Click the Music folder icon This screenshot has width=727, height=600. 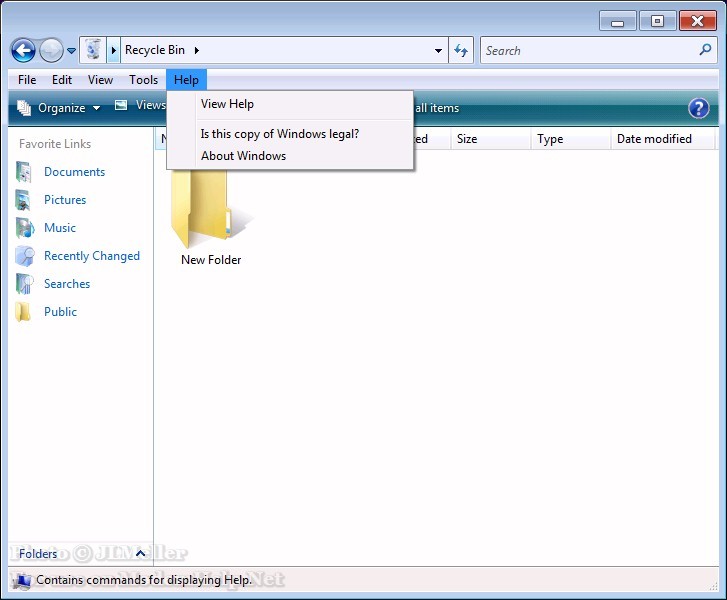point(24,228)
